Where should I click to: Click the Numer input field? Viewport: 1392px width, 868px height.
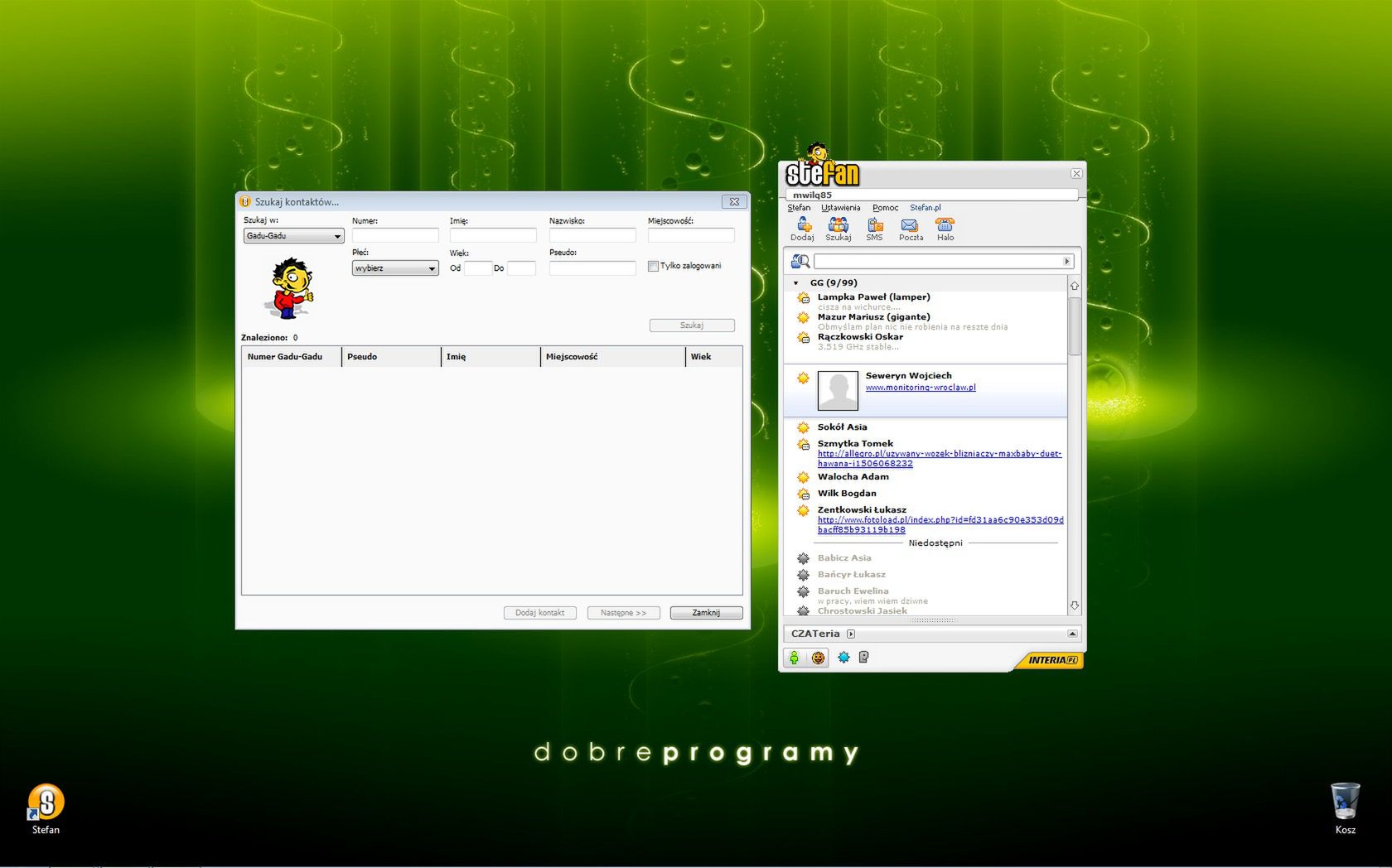point(395,235)
